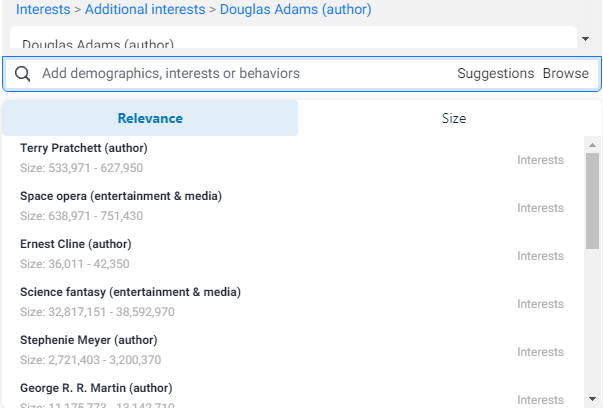Expand the dropdown arrow at top right

585,39
